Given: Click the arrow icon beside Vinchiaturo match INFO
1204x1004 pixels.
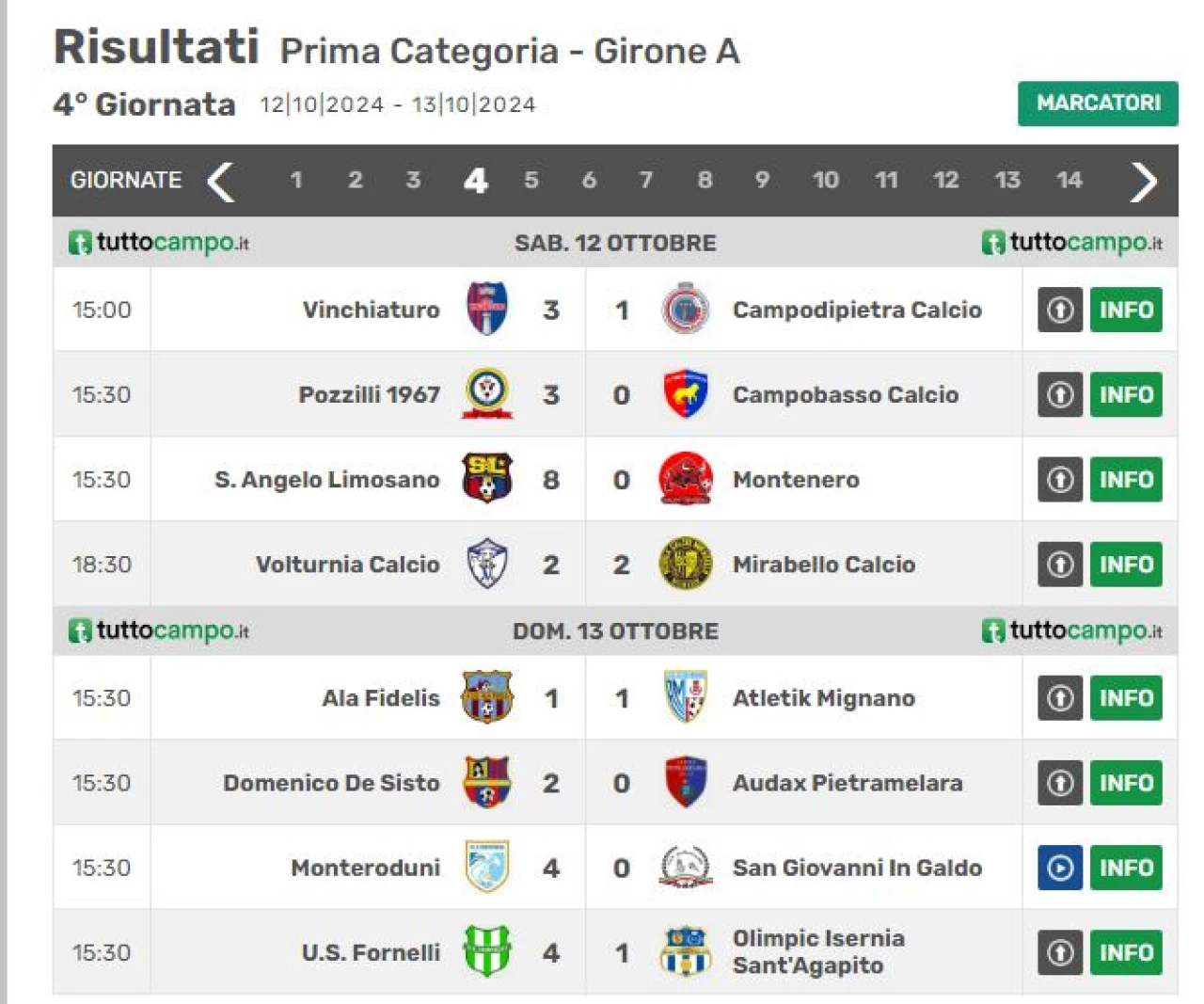Looking at the screenshot, I should click(x=1060, y=310).
